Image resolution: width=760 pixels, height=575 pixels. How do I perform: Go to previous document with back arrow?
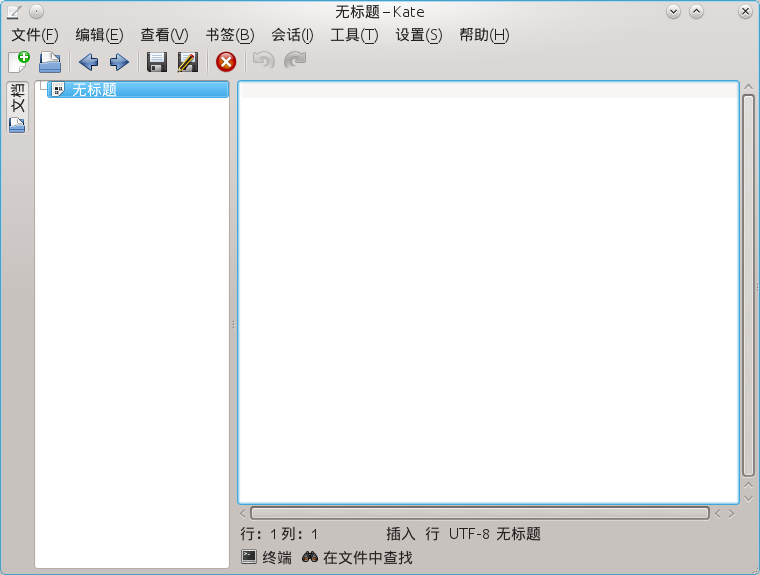88,62
